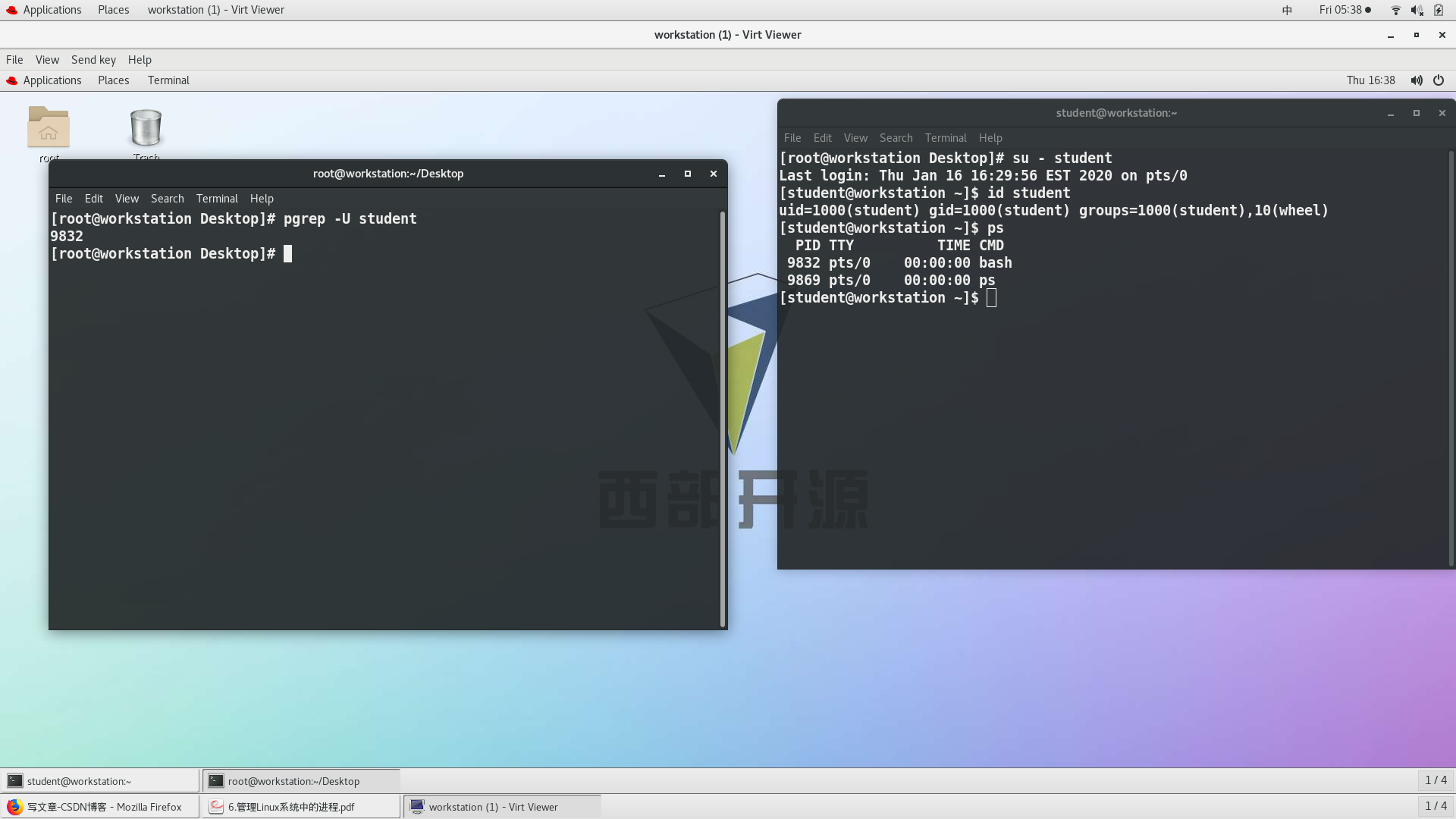Open Send key menu in Virt Viewer
Screen dimensions: 1456x819
(x=93, y=60)
